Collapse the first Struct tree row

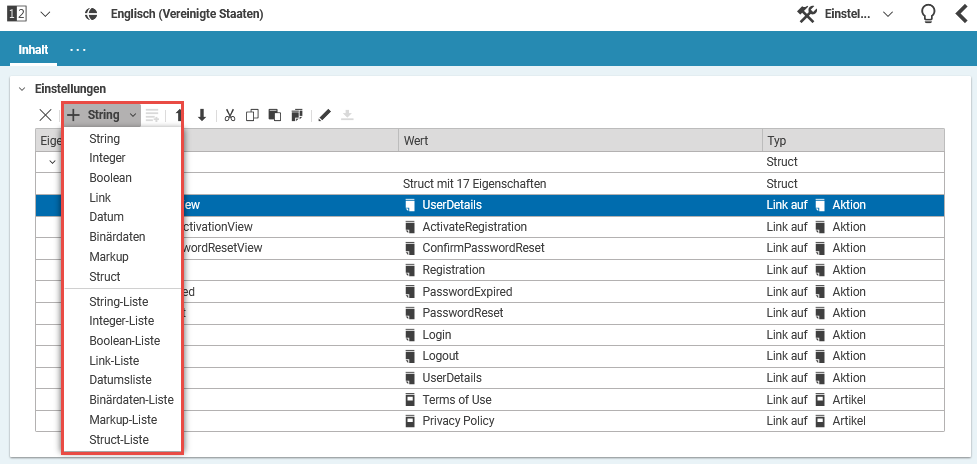(x=52, y=162)
